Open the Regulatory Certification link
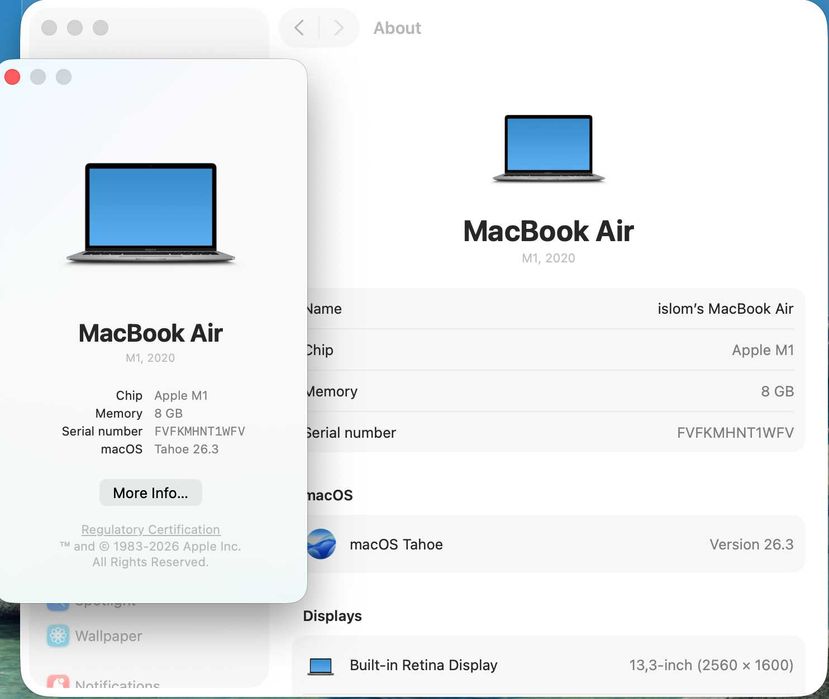829x699 pixels. pos(151,529)
